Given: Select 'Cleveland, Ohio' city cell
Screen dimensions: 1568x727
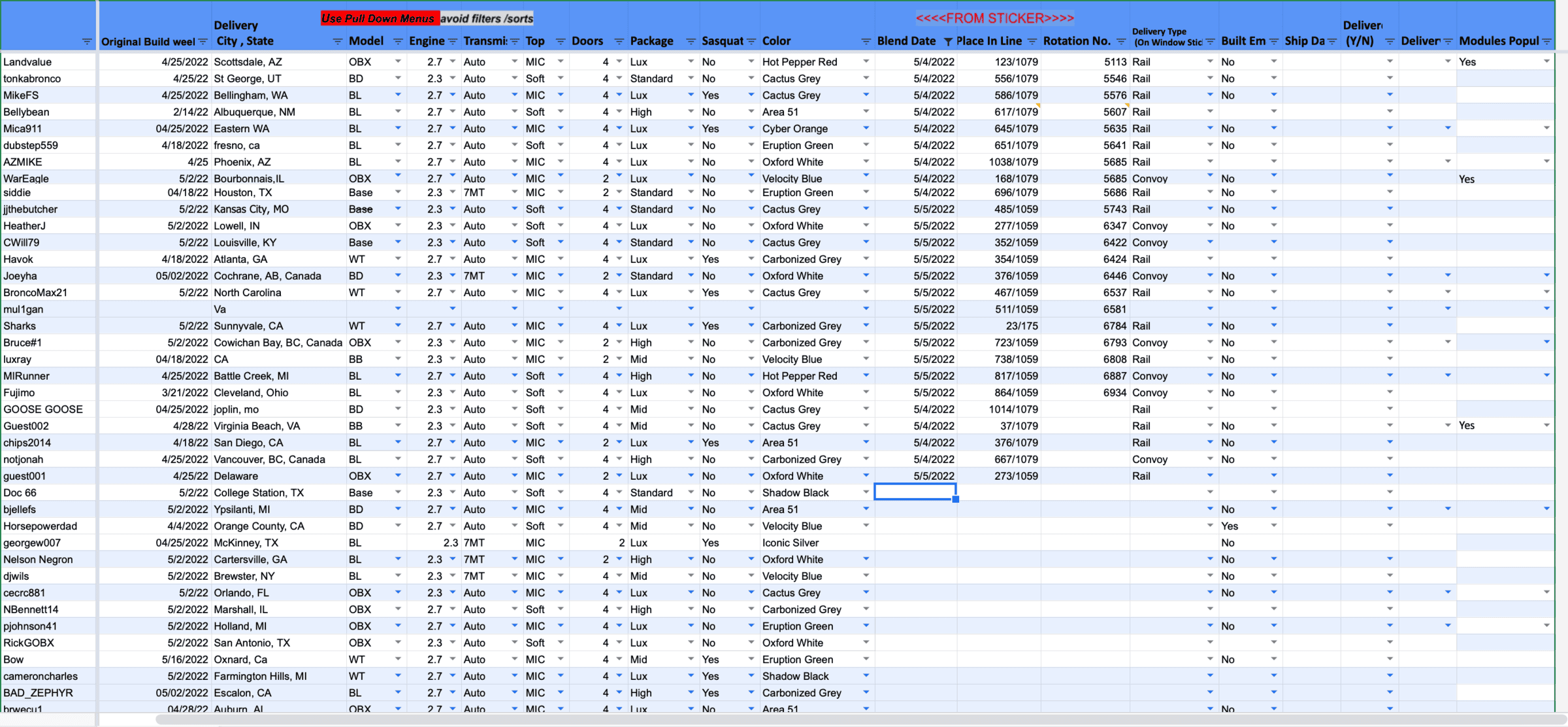Looking at the screenshot, I should coord(279,392).
